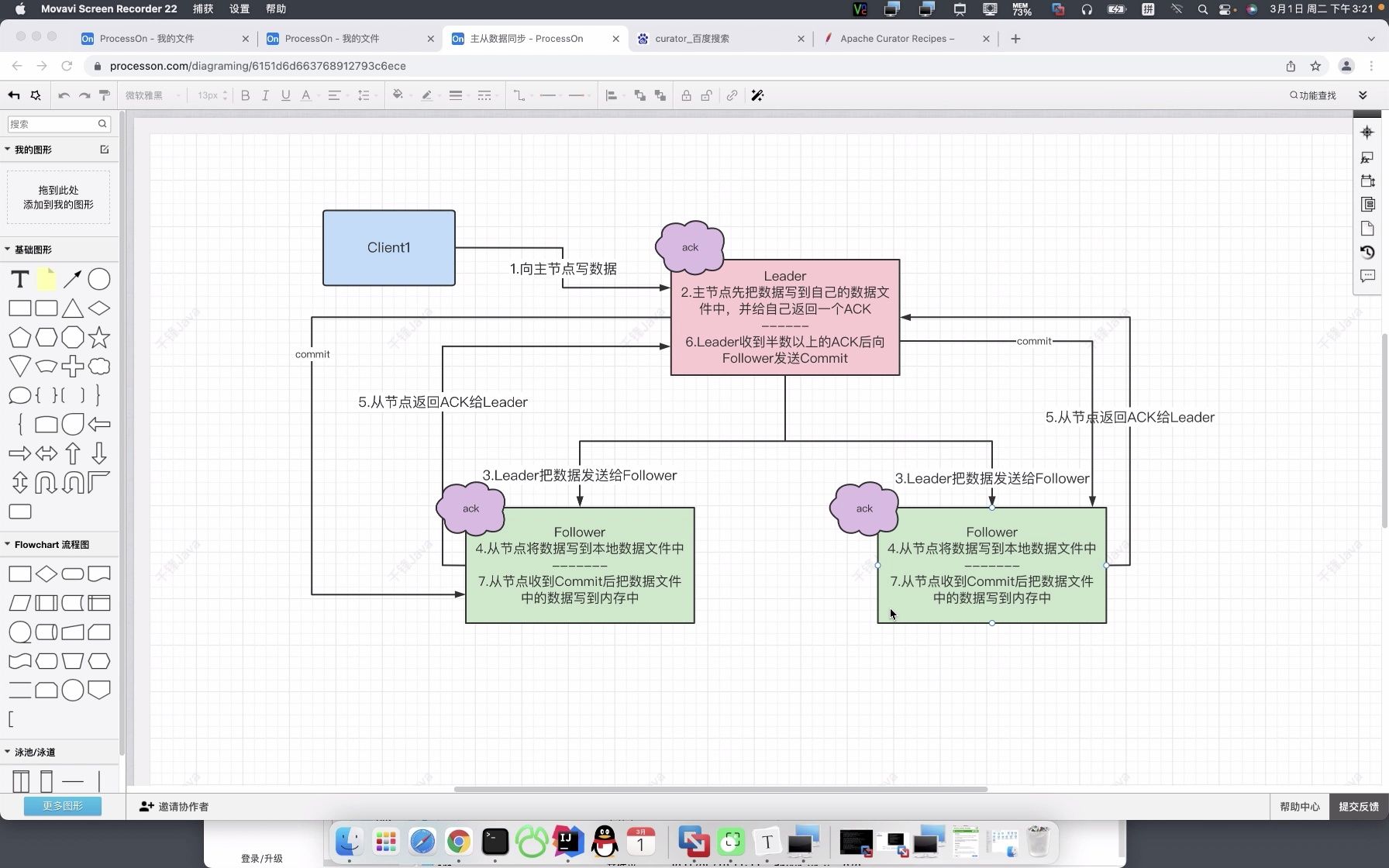
Task: Click the edit icon next to 我的图形
Action: point(105,150)
